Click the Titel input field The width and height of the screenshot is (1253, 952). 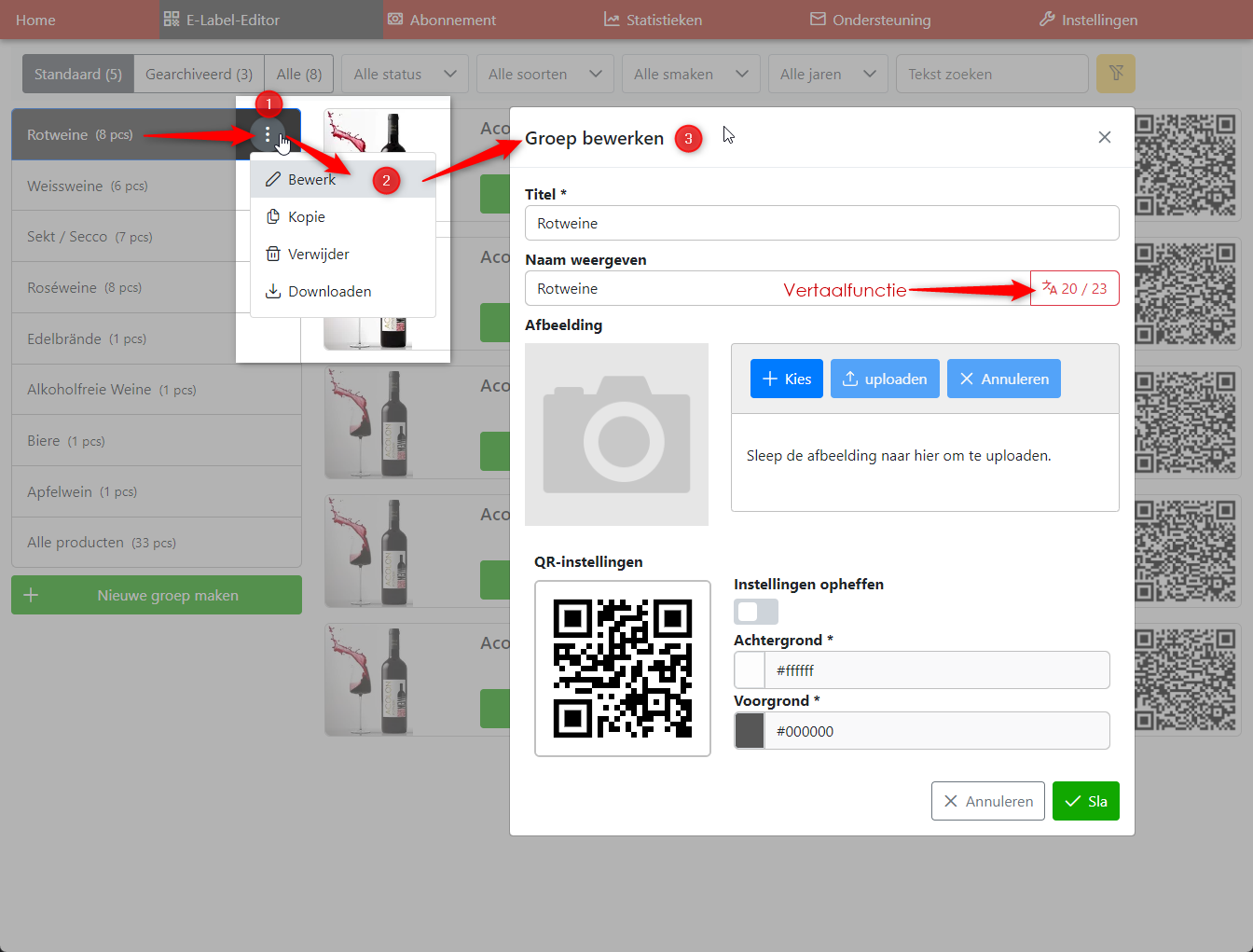pos(821,224)
